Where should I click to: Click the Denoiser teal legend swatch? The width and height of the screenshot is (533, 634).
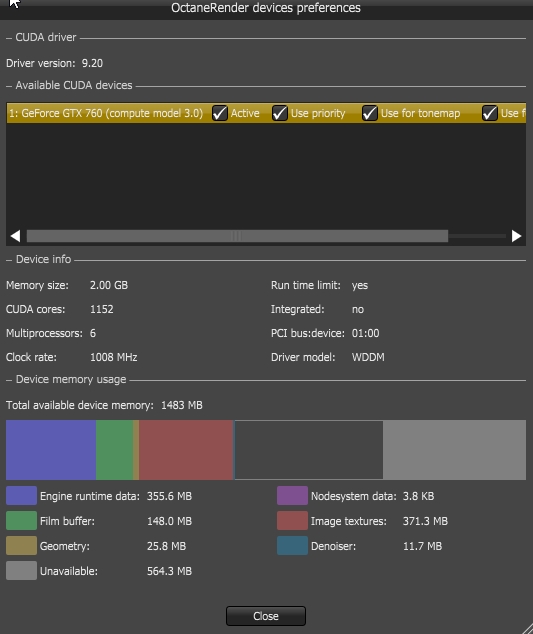[292, 546]
